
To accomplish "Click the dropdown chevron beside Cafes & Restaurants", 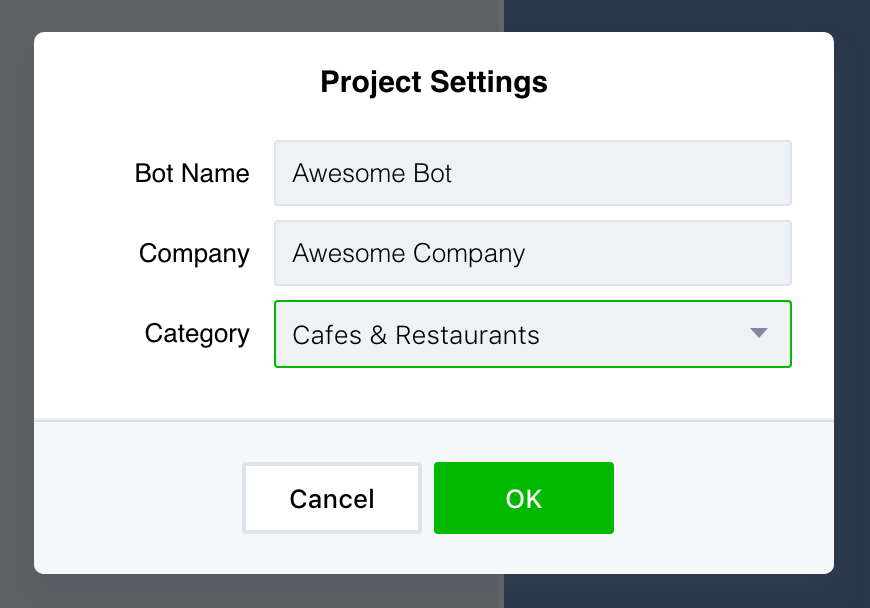I will click(757, 334).
